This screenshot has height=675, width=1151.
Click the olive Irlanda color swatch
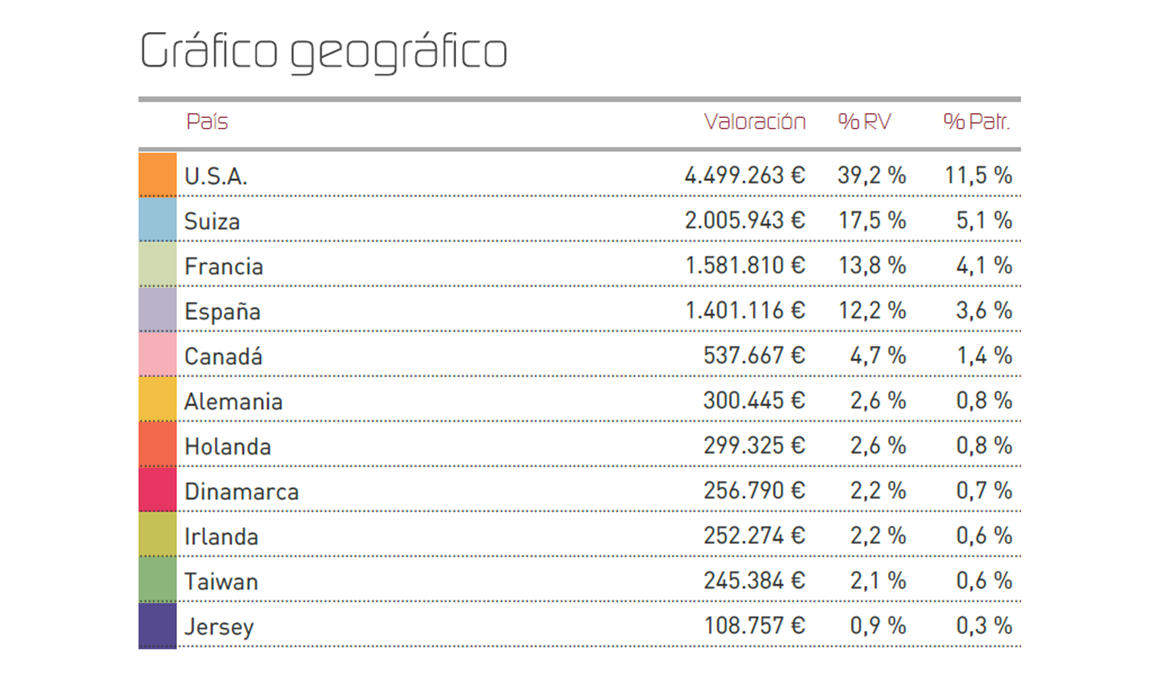pos(157,535)
